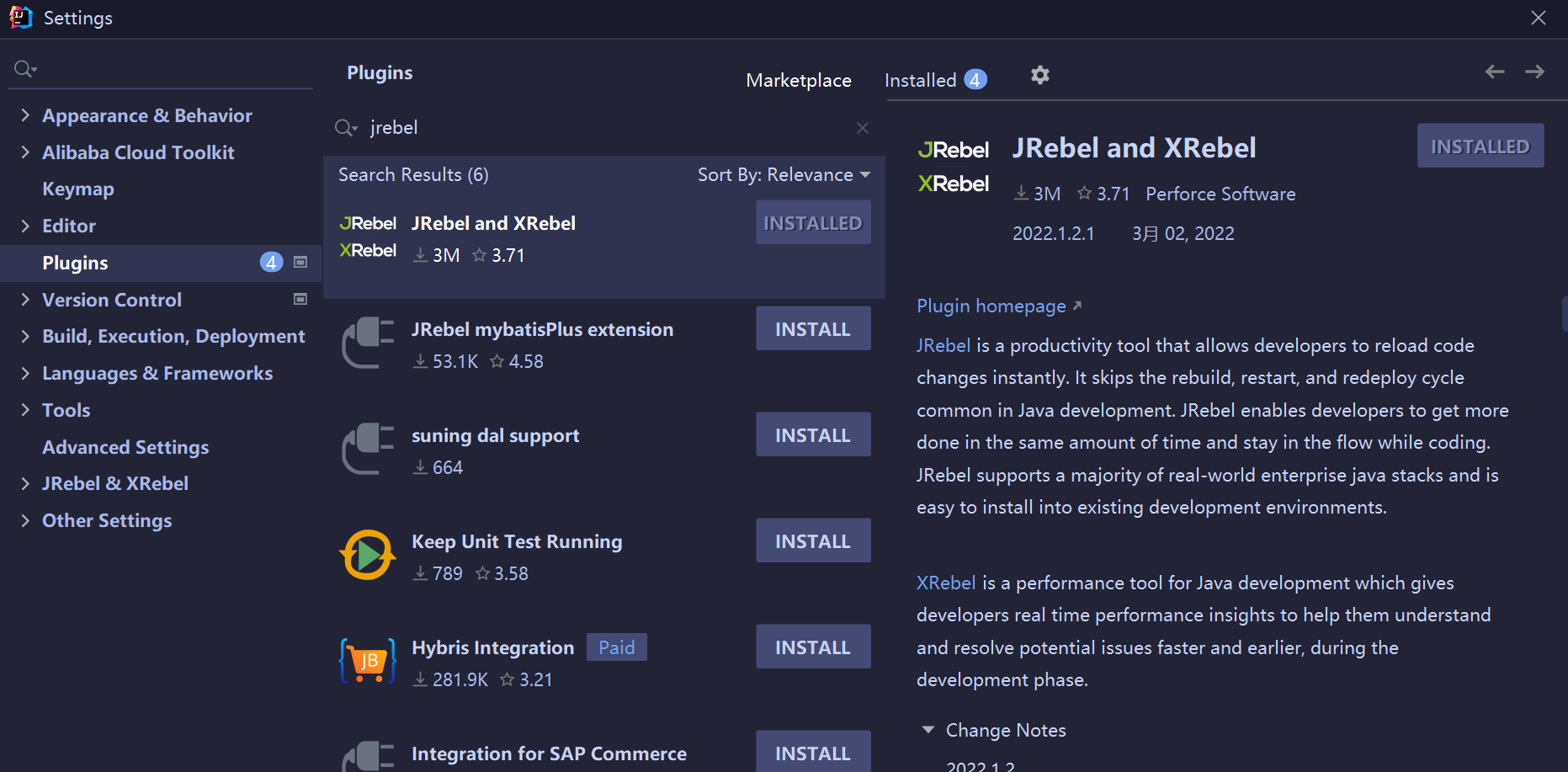Expand the Editor settings node

coord(25,226)
